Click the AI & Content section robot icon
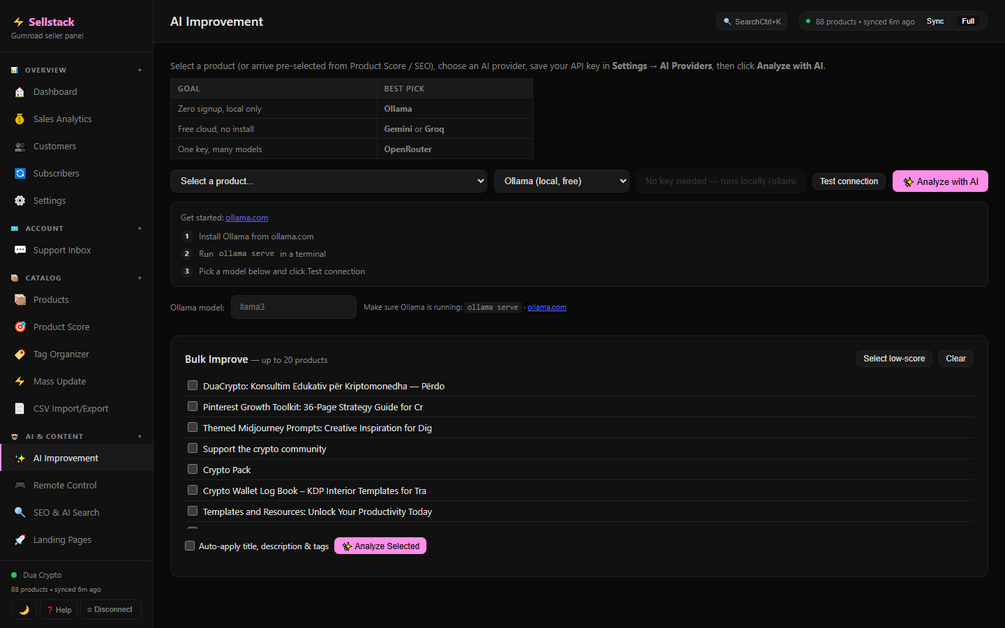Image resolution: width=1005 pixels, height=628 pixels. coord(14,436)
